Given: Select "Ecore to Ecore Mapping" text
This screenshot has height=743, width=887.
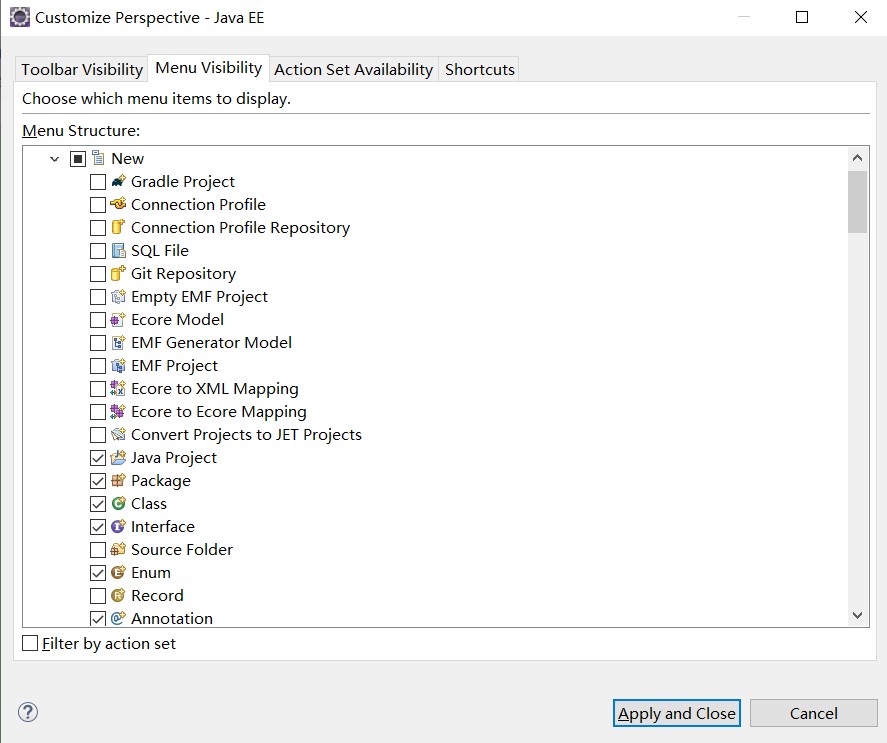Looking at the screenshot, I should coord(219,412).
